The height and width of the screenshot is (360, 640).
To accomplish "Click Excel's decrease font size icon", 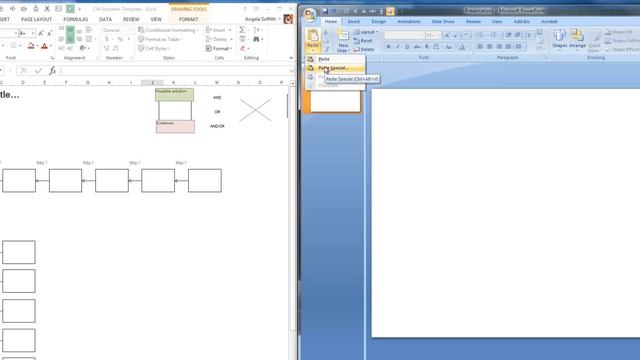I will coord(49,33).
